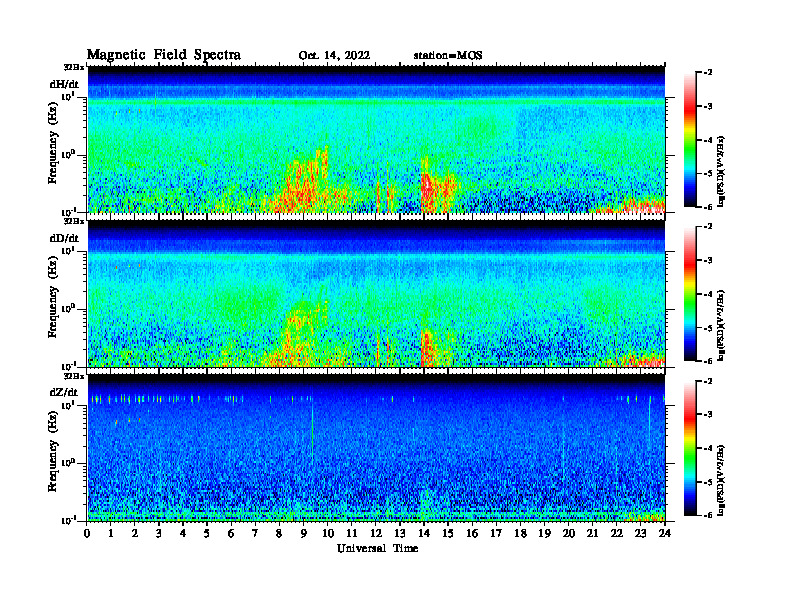This screenshot has height=612, width=792.
Task: Click hour "6" tick label on time axis
Action: pos(231,533)
